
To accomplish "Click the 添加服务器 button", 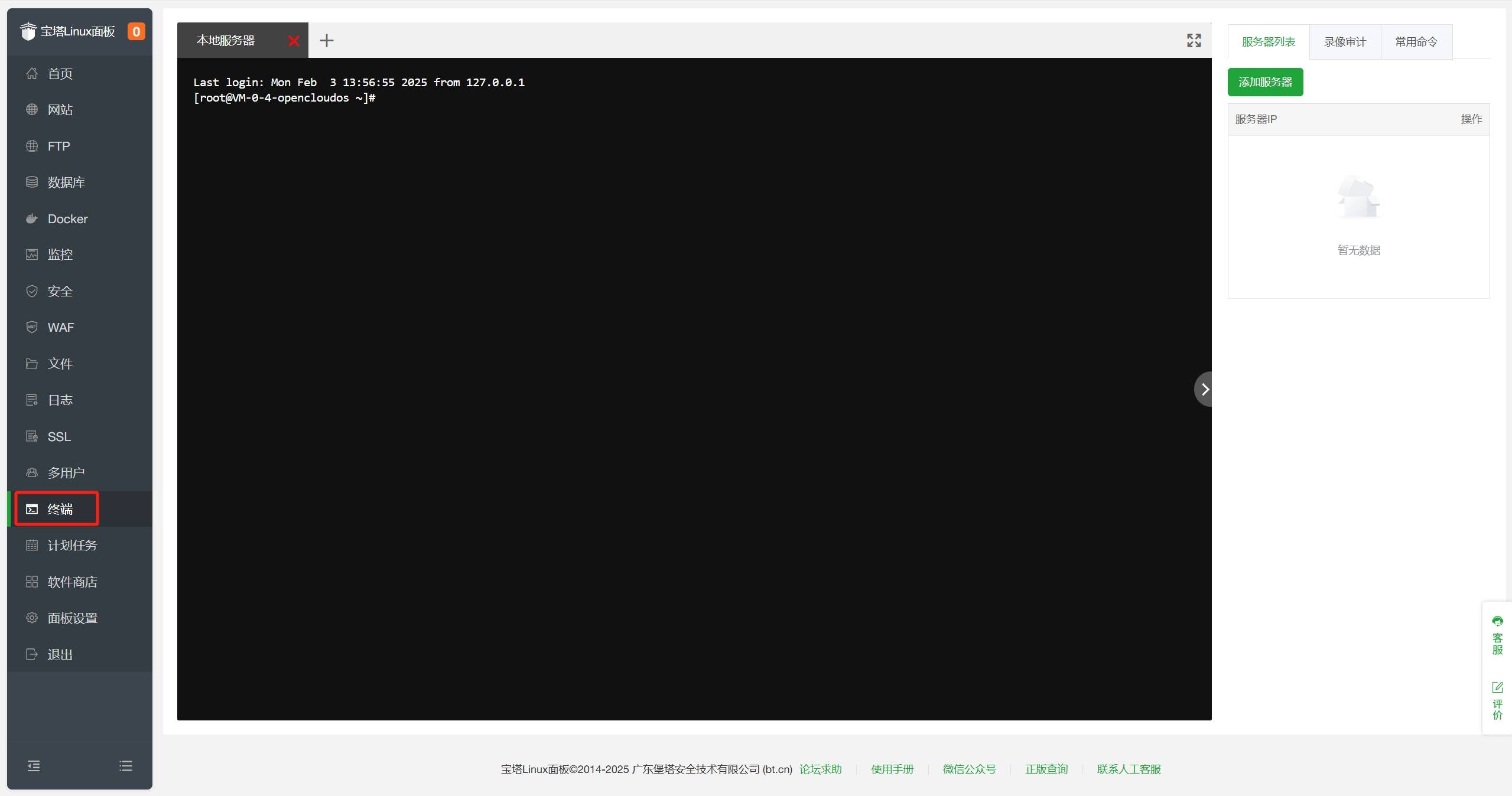I will (x=1265, y=82).
